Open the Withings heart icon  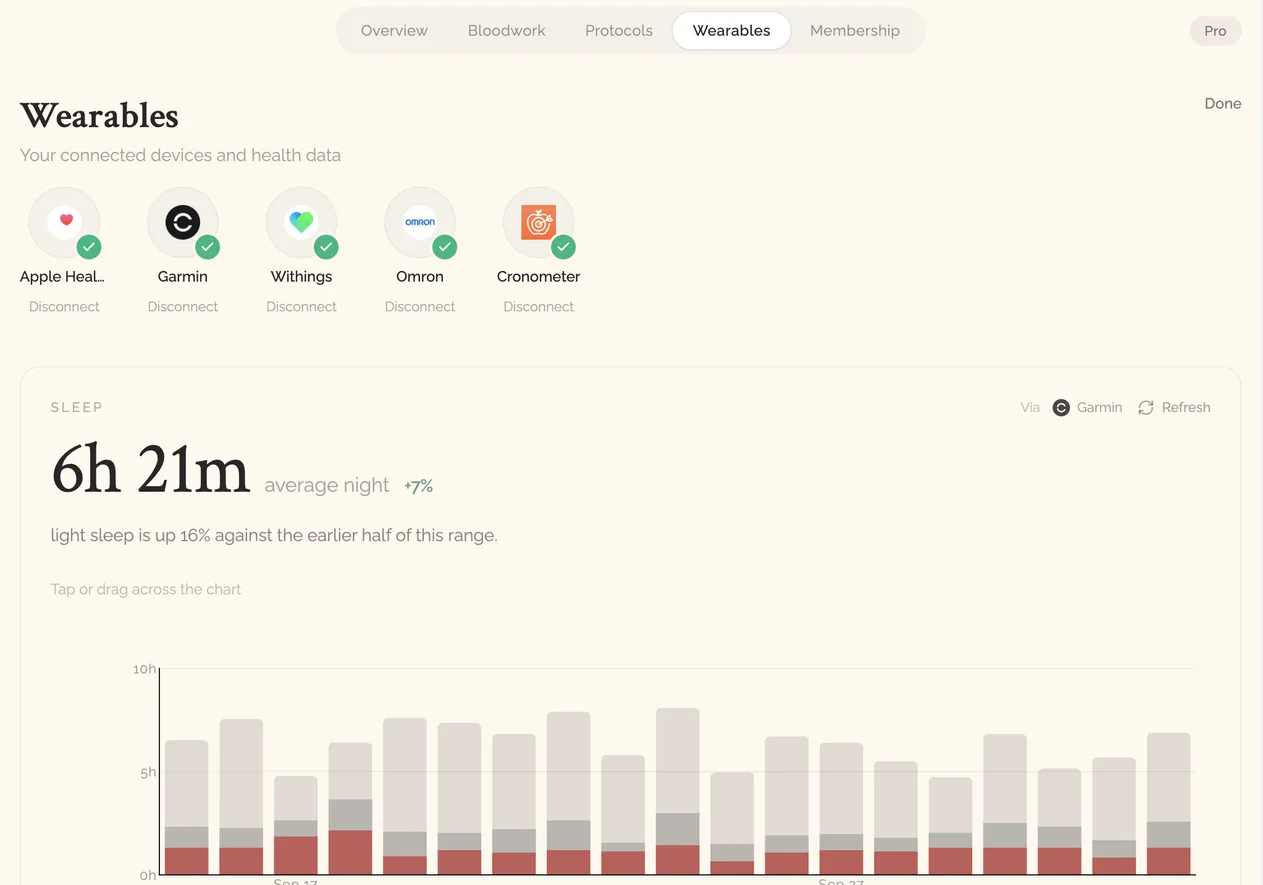[x=302, y=222]
